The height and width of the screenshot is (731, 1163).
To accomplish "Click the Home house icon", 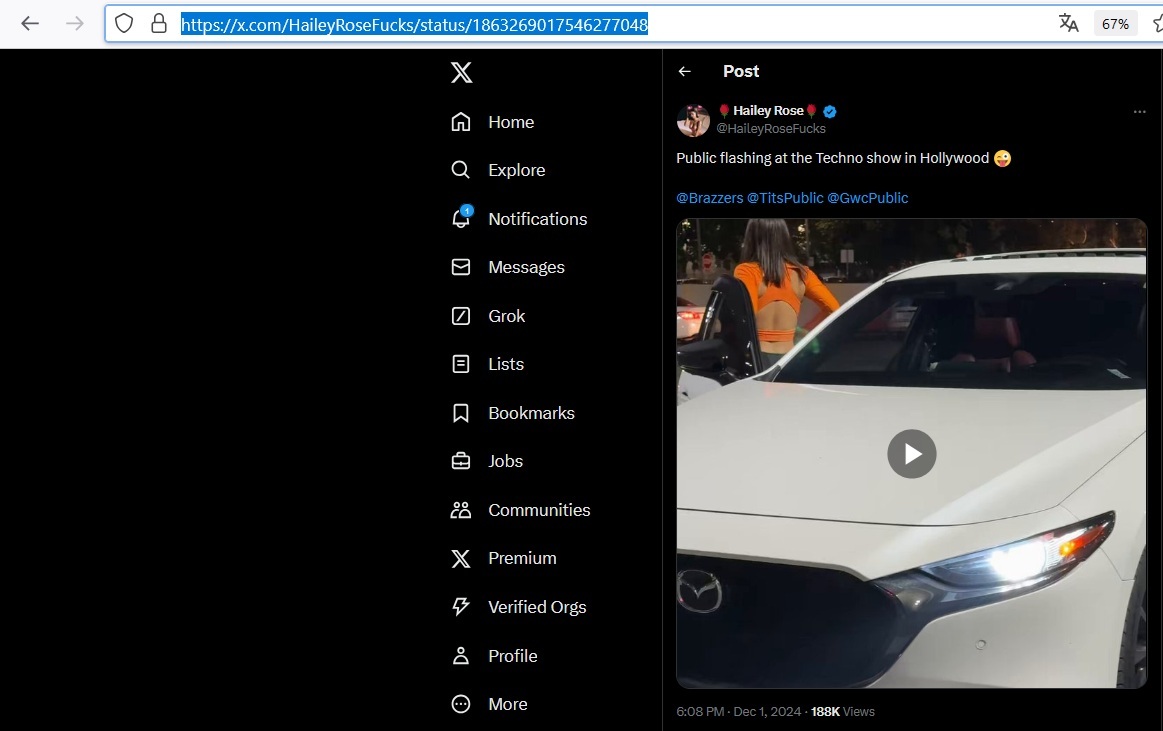I will (x=461, y=122).
